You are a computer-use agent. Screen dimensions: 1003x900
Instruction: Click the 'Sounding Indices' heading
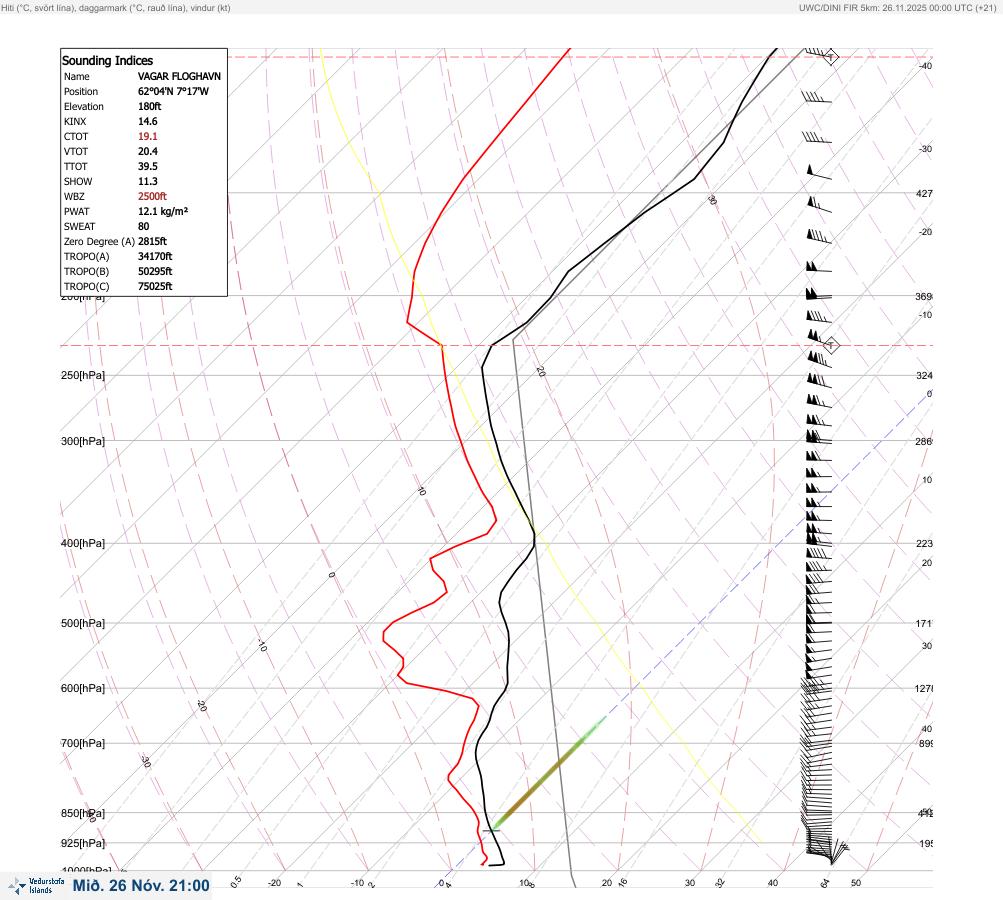point(107,60)
